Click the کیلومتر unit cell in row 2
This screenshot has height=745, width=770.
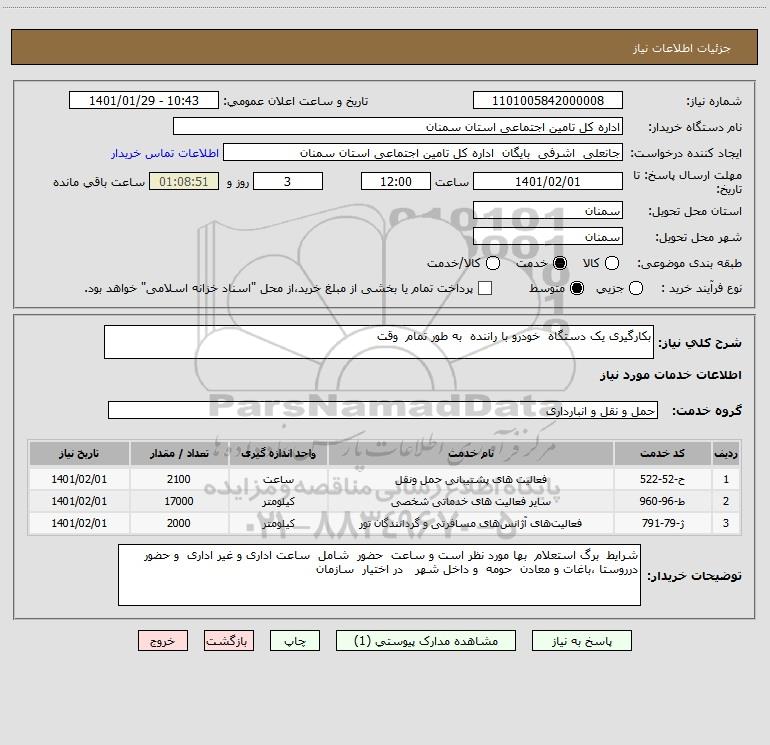tap(278, 501)
